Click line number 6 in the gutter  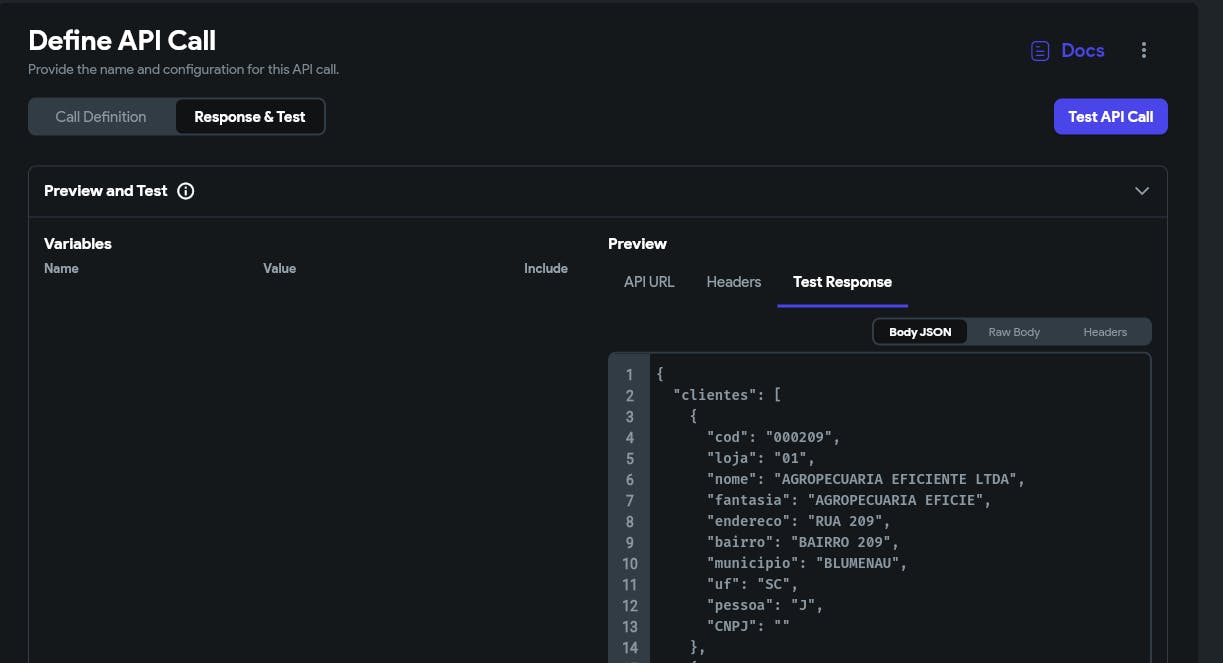point(630,480)
